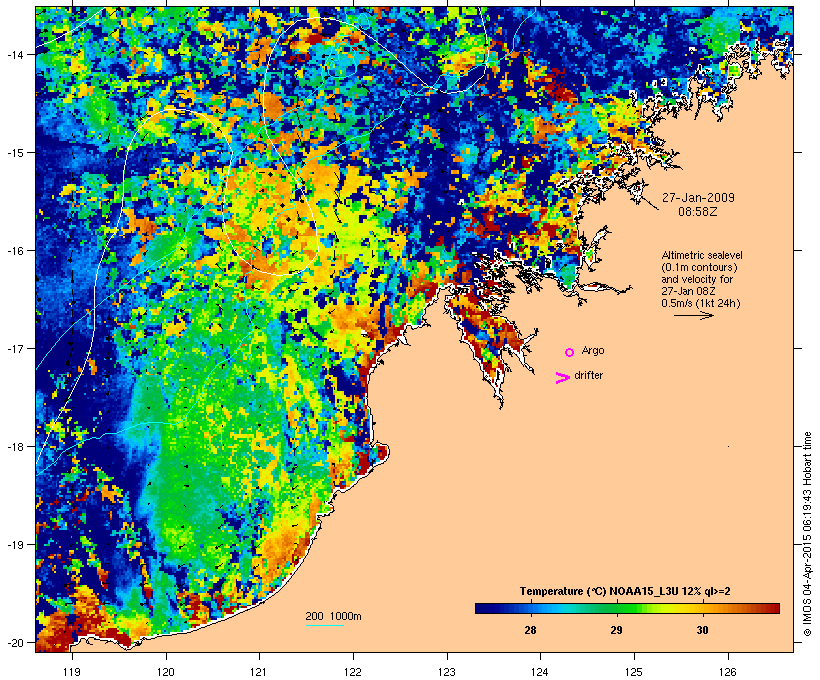The height and width of the screenshot is (680, 820).
Task: Click the IMOS copyright timestamp text
Action: [807, 534]
